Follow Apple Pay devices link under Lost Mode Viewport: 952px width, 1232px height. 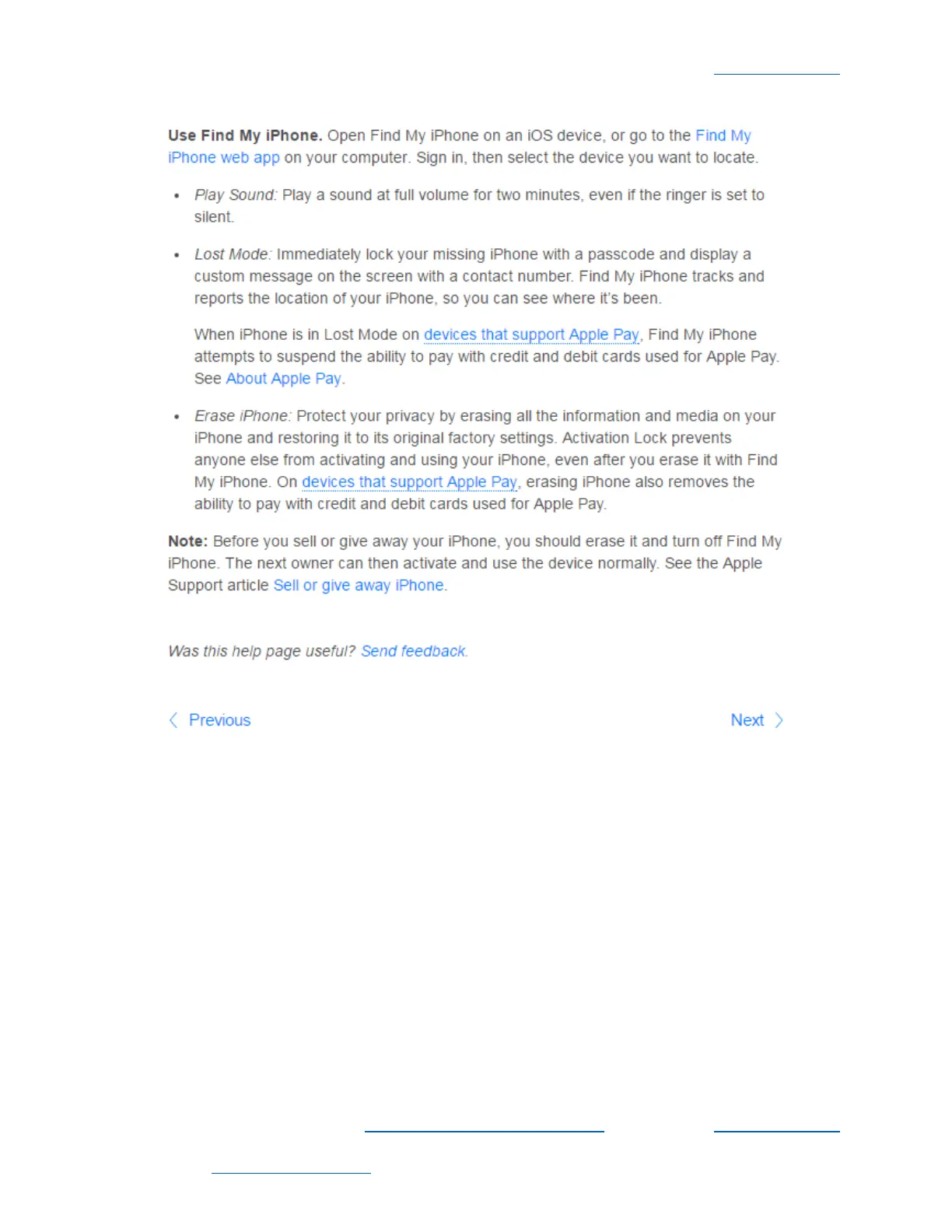[x=531, y=334]
